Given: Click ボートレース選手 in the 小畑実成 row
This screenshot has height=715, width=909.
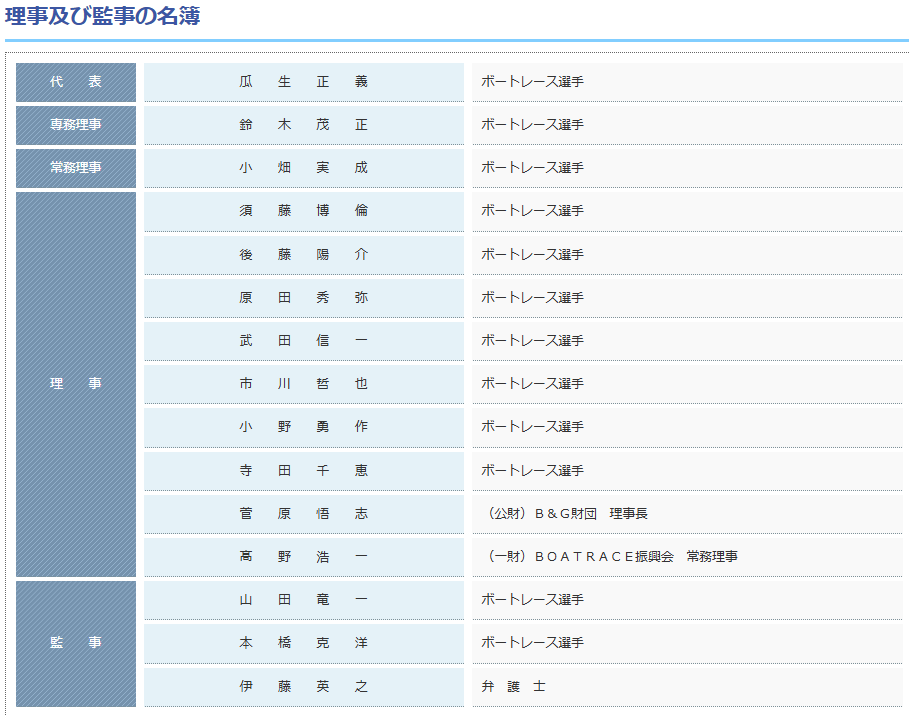Looking at the screenshot, I should coord(532,168).
